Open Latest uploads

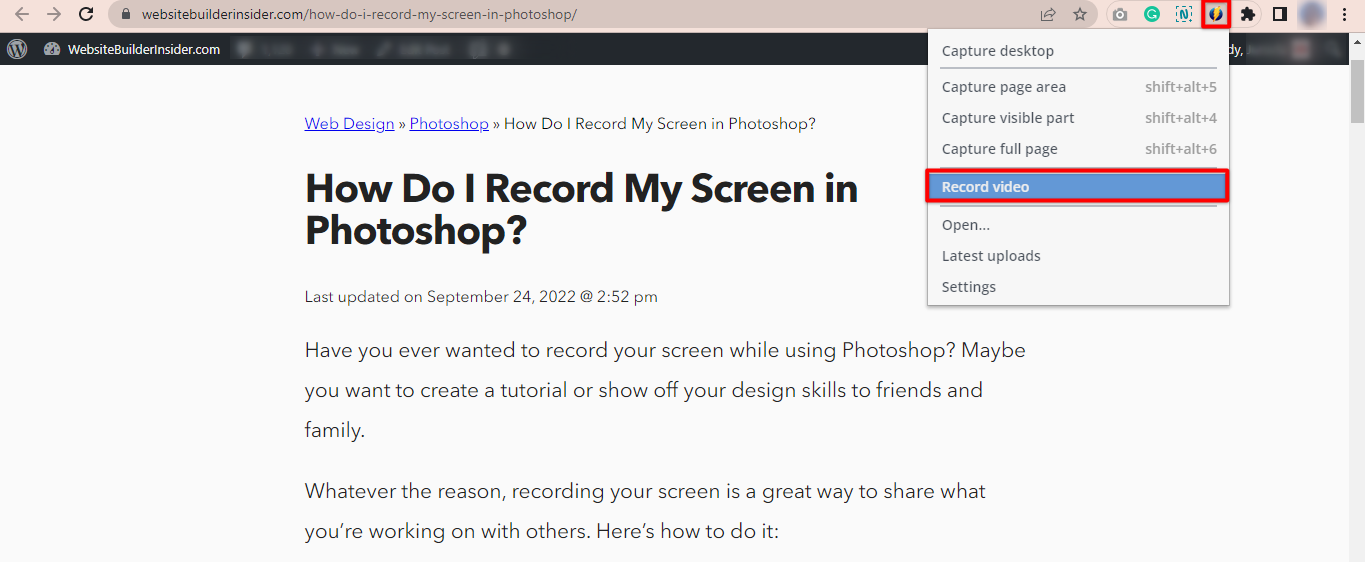pyautogui.click(x=1079, y=256)
